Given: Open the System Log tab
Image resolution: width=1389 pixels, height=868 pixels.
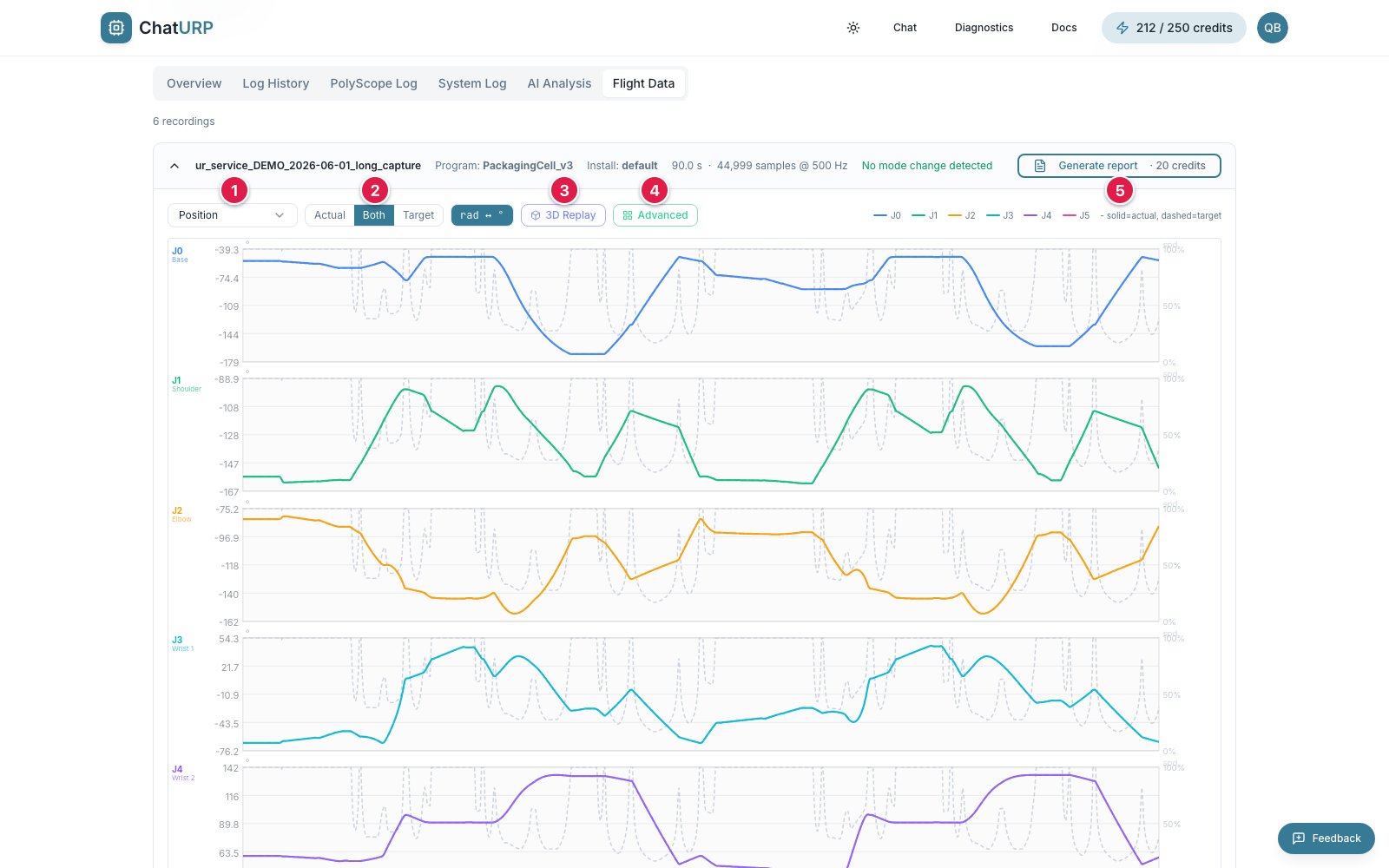Looking at the screenshot, I should pos(472,83).
